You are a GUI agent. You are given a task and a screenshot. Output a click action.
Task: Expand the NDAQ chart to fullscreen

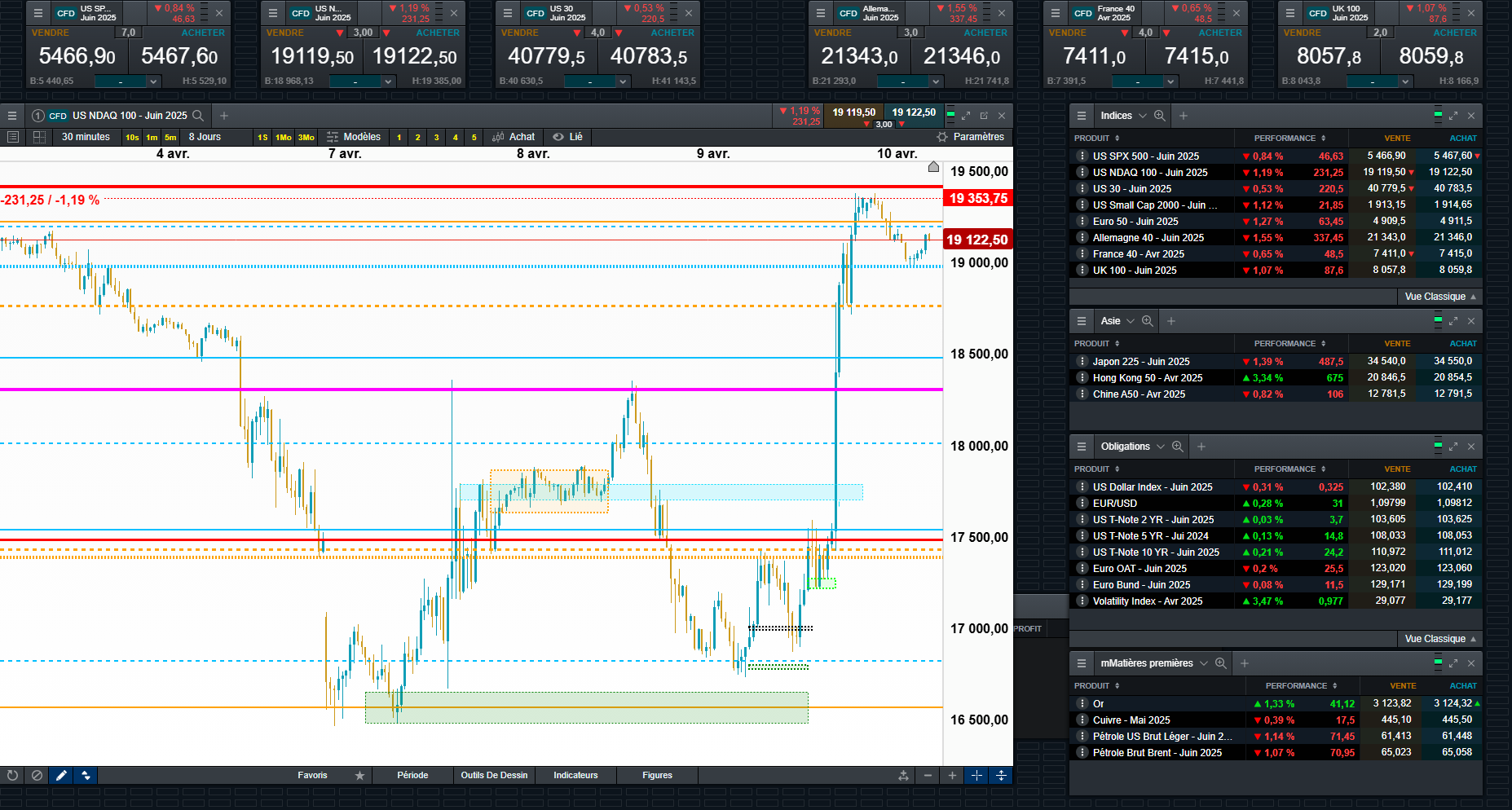point(966,116)
